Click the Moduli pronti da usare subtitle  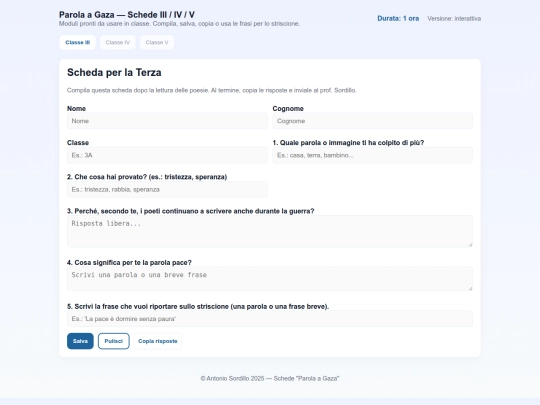coord(179,24)
